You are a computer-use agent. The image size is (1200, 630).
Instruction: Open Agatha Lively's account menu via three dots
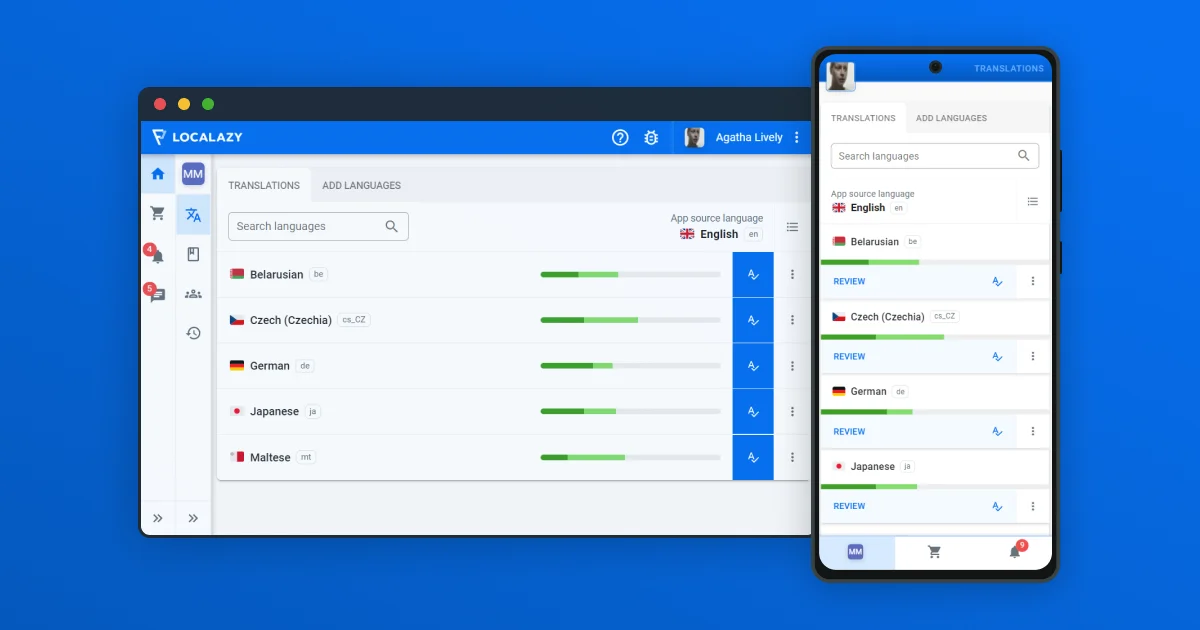pyautogui.click(x=797, y=137)
